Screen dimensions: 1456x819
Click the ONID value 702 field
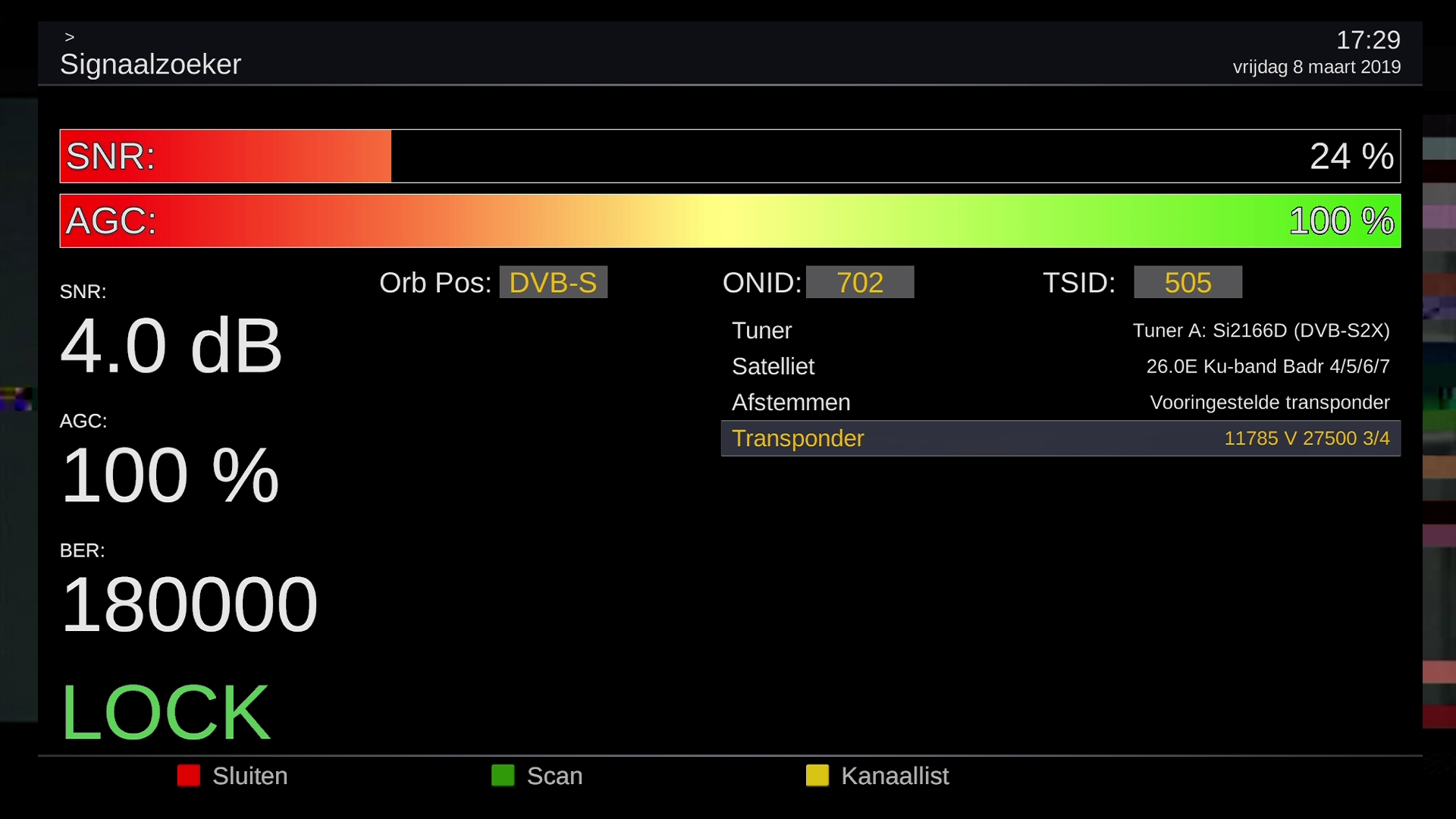tap(860, 282)
